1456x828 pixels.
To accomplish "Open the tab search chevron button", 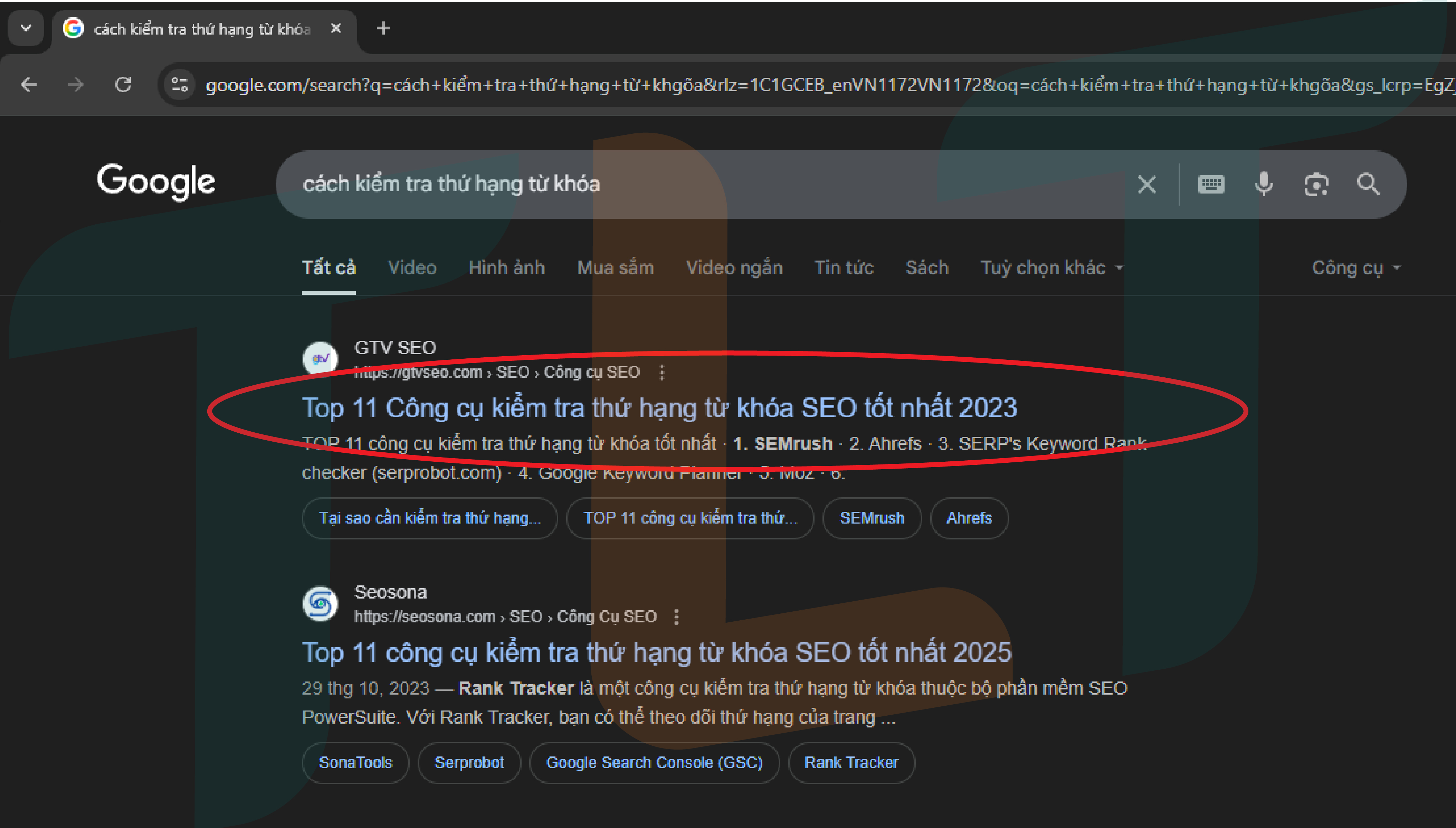I will 26,27.
